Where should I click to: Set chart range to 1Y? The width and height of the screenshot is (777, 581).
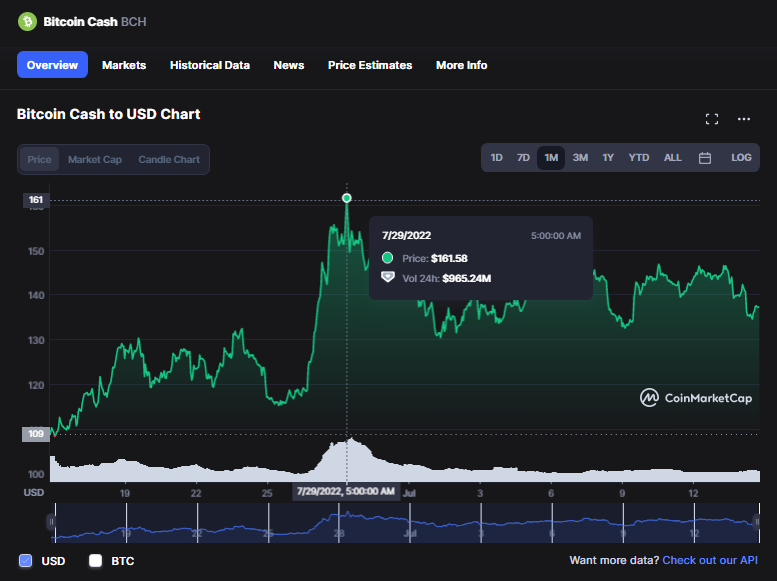608,158
